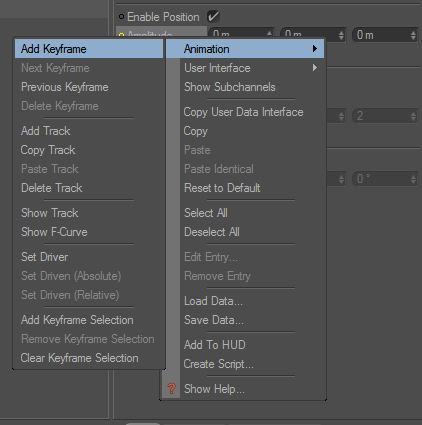
Task: Toggle the Enable Position checkbox
Action: [213, 16]
